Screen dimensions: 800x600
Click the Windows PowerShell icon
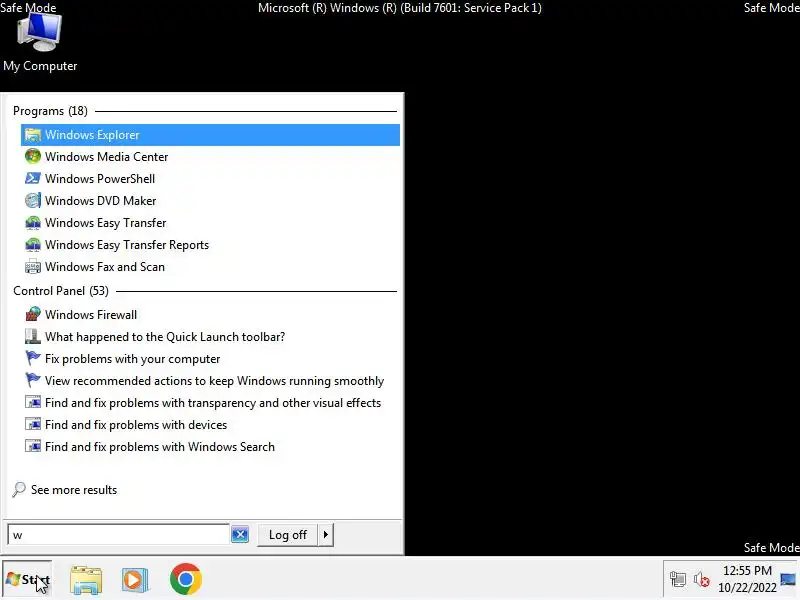(33, 179)
